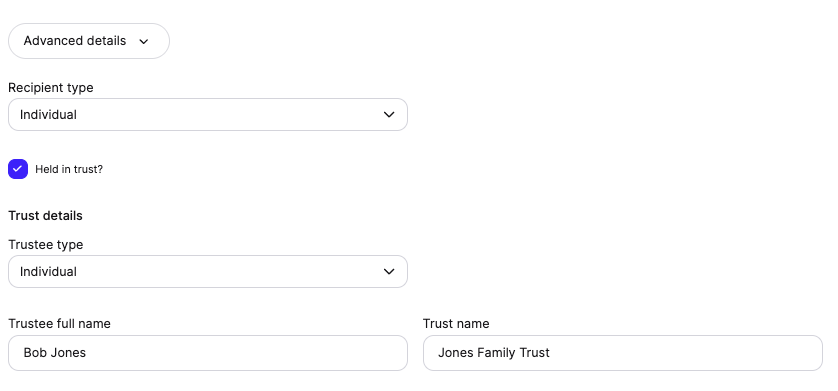This screenshot has height=391, width=838.
Task: Click the Recipient type dropdown arrow
Action: [389, 114]
